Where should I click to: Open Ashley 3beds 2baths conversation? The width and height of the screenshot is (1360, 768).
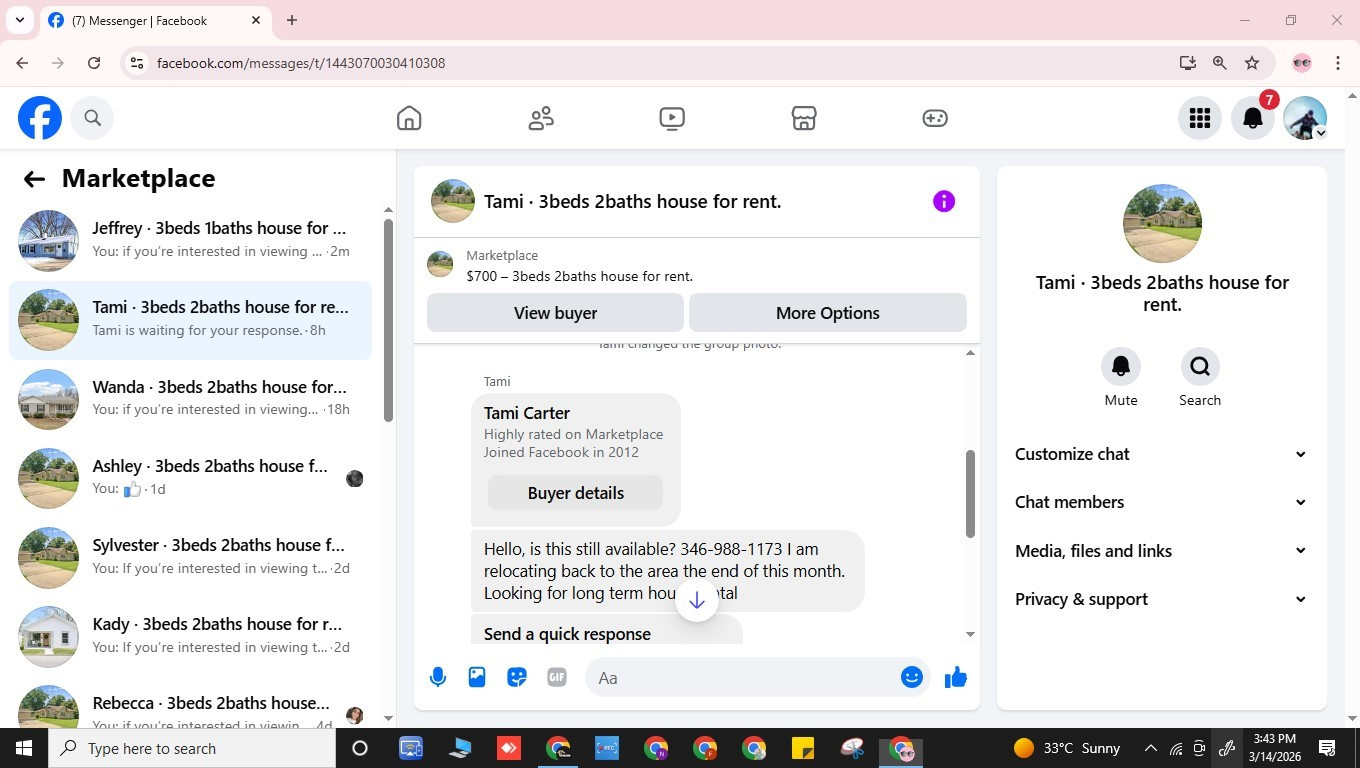click(x=190, y=478)
